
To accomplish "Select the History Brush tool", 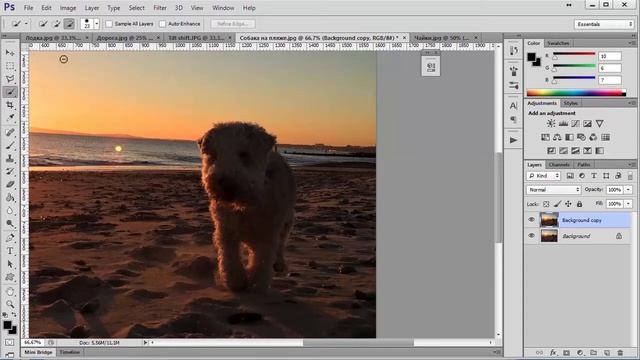I will [x=10, y=171].
